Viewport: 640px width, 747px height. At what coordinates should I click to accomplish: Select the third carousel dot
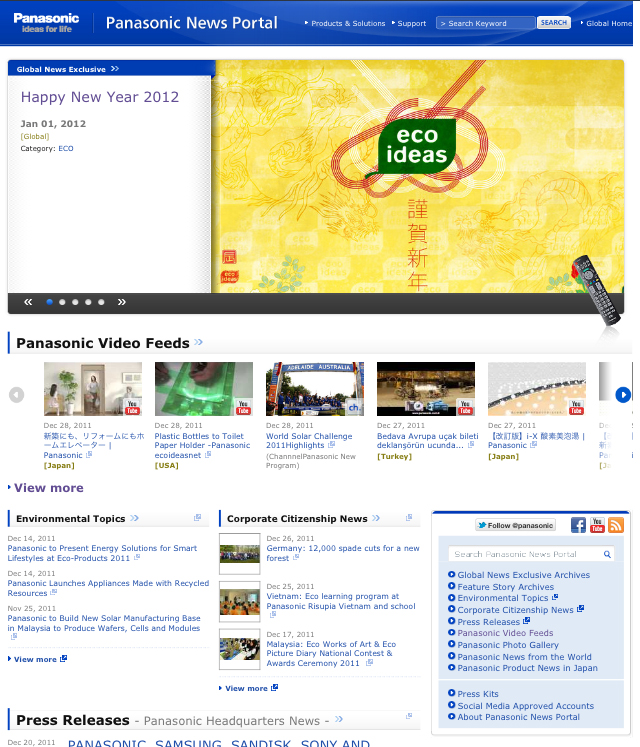click(75, 302)
